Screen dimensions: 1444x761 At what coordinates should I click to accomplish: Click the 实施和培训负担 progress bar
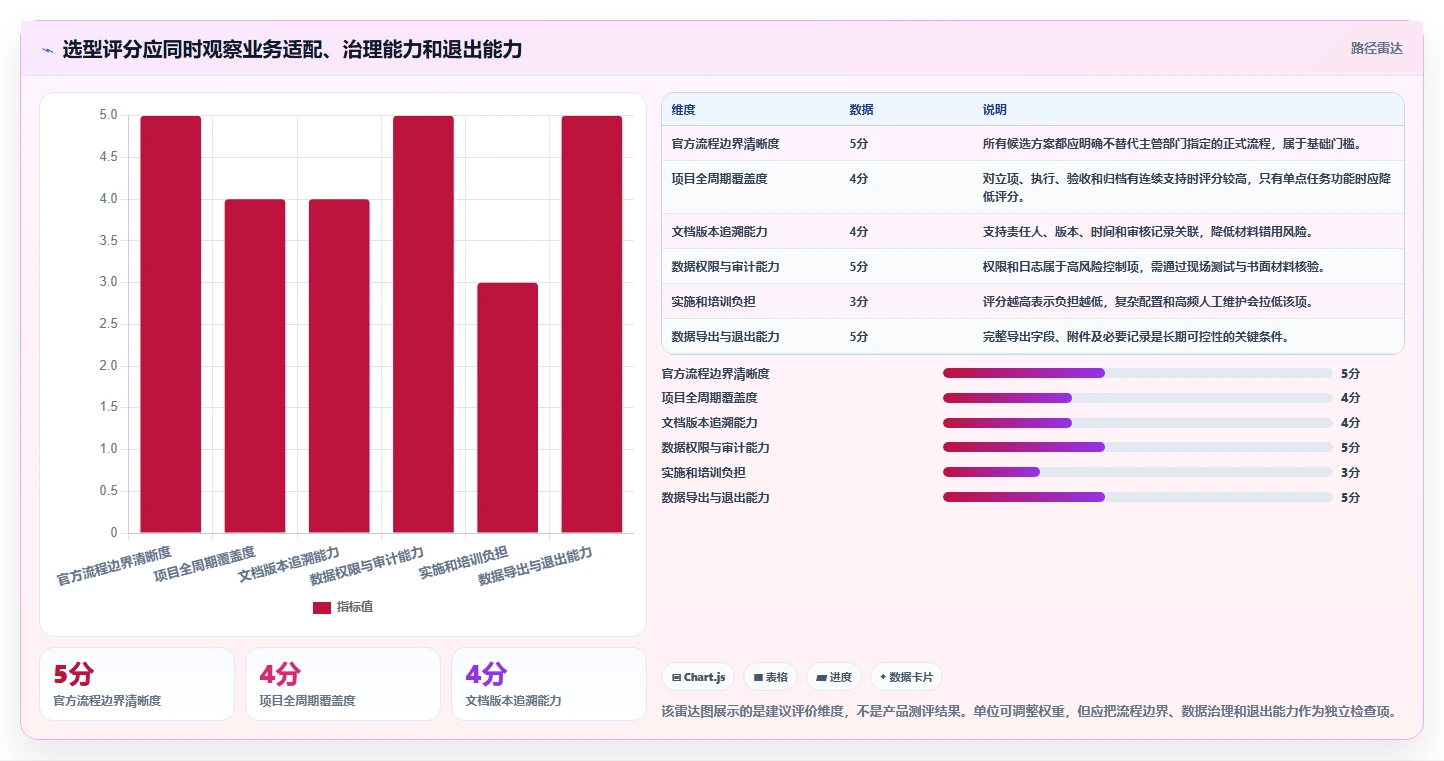tap(1138, 472)
